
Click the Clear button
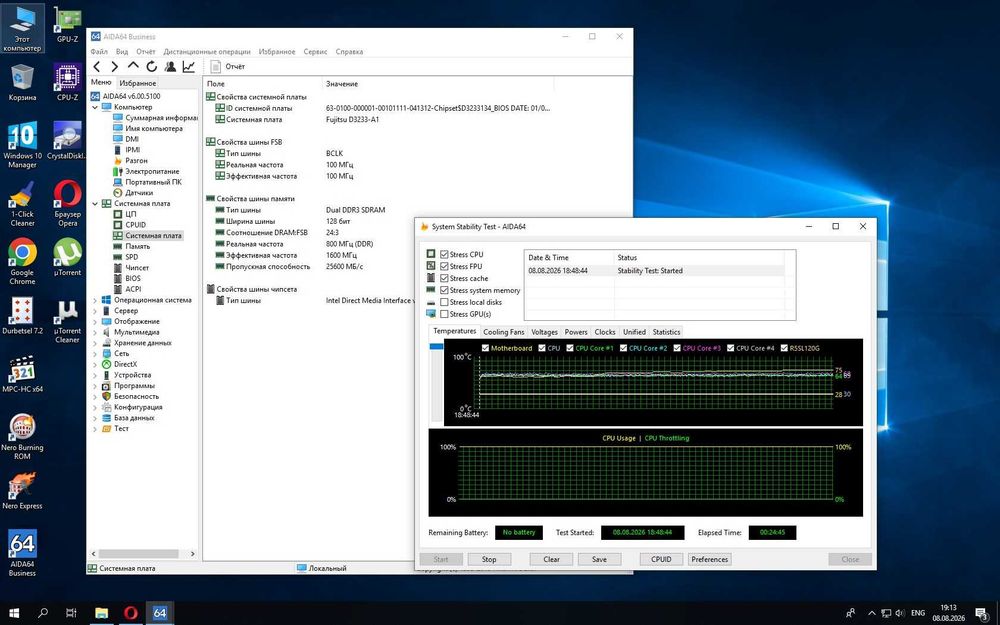click(x=552, y=559)
